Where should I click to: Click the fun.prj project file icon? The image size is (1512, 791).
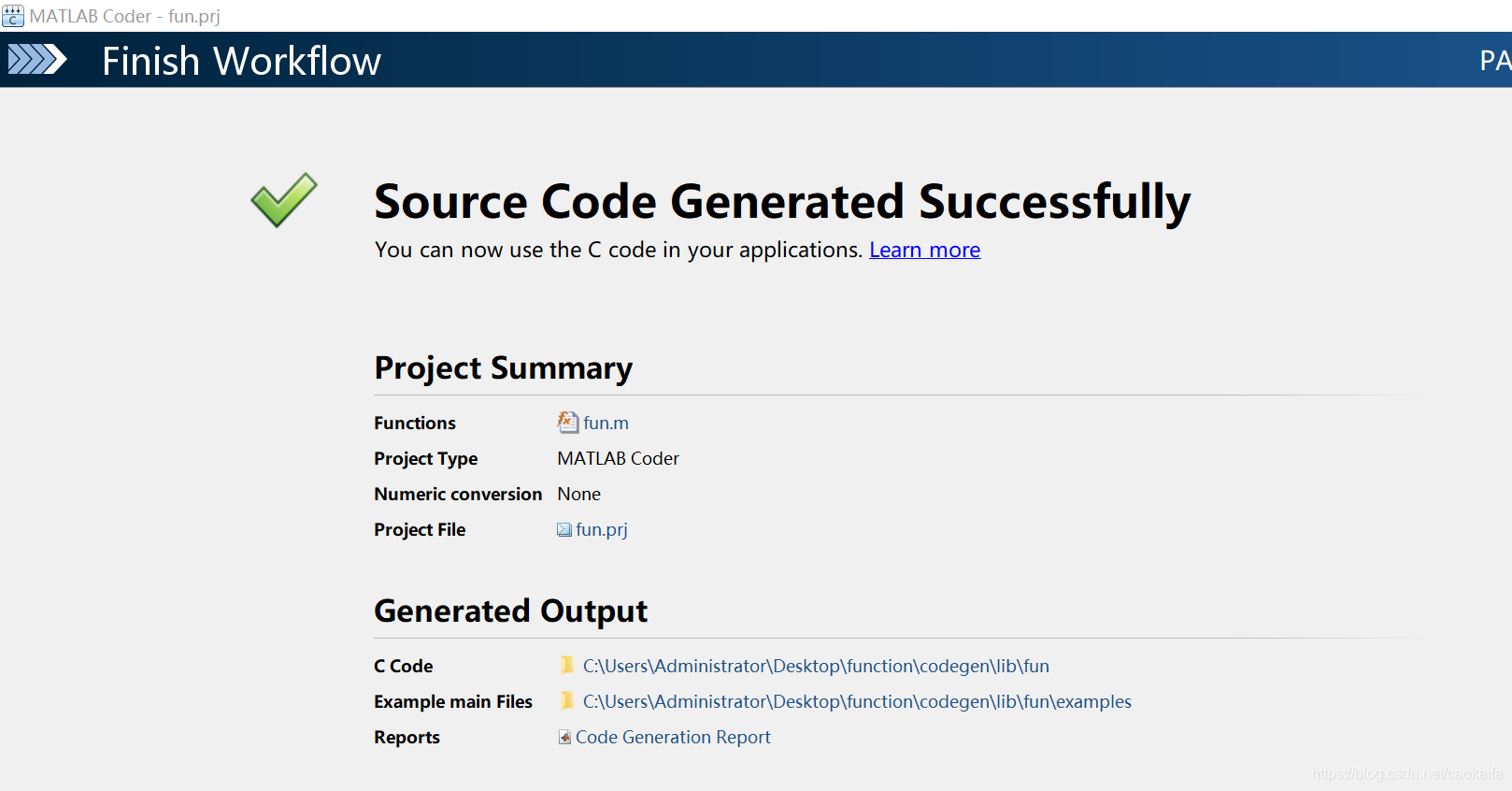coord(564,530)
